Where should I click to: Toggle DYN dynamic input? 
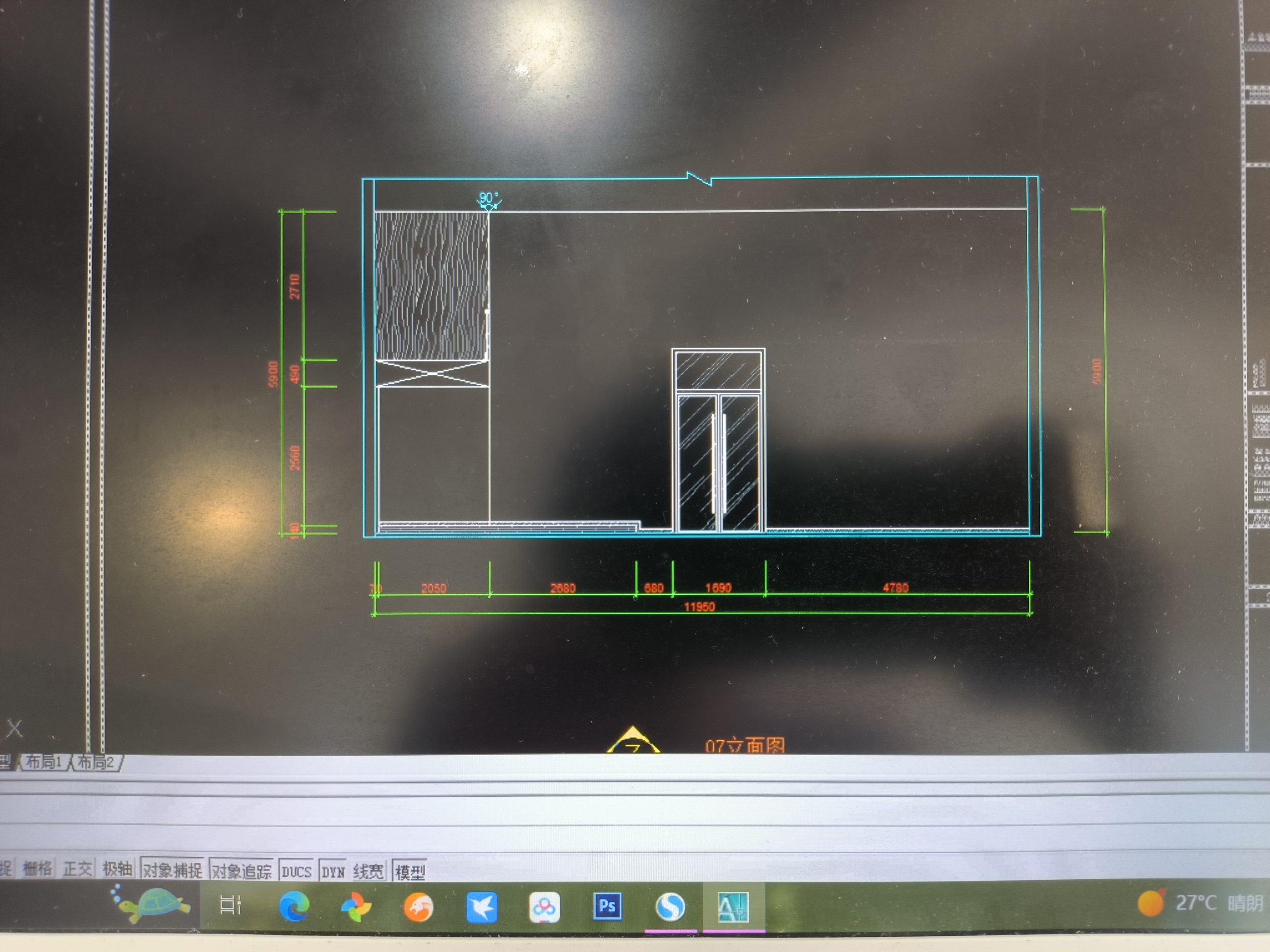click(x=333, y=873)
